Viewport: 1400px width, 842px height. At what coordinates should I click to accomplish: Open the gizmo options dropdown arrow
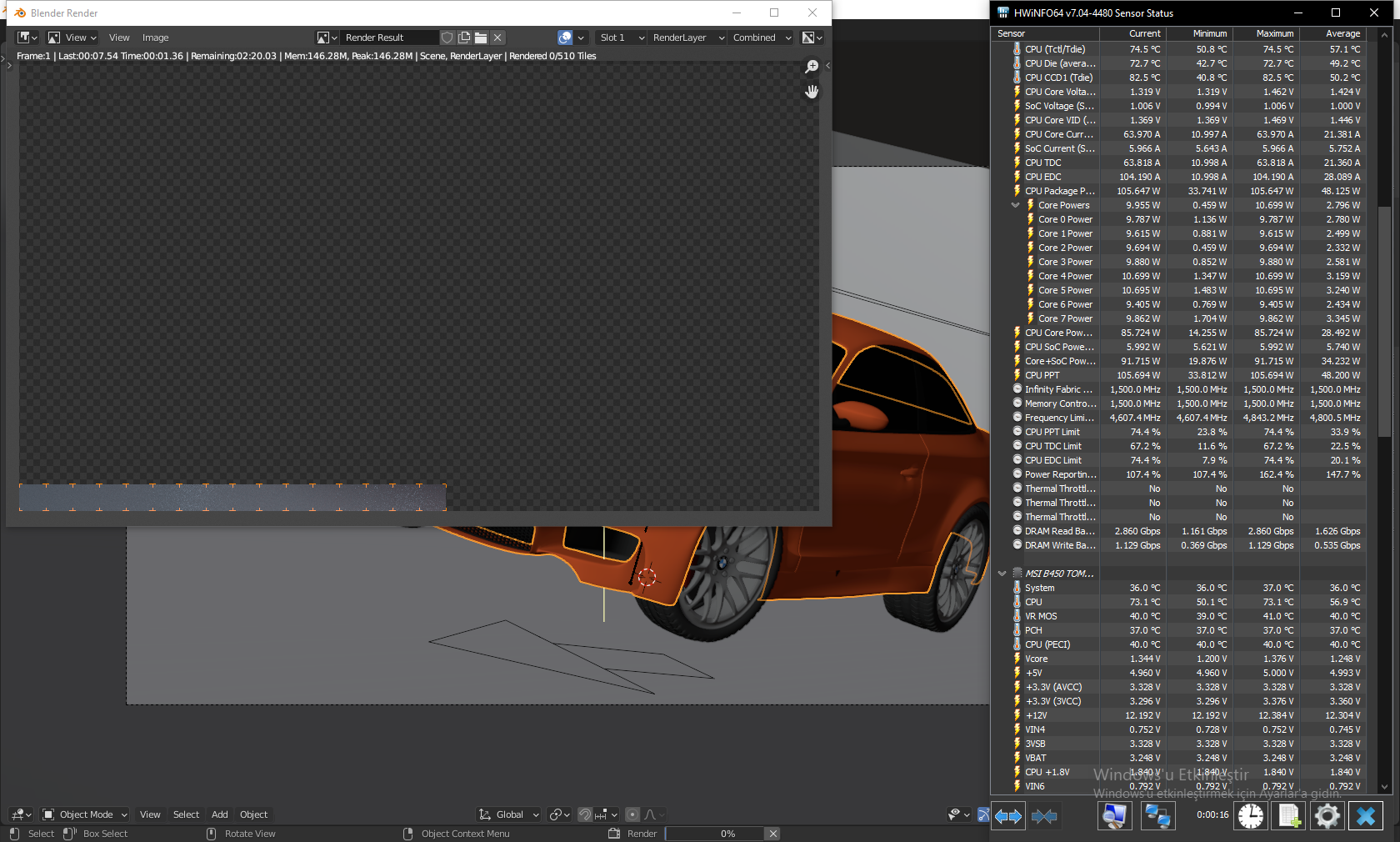[x=581, y=38]
